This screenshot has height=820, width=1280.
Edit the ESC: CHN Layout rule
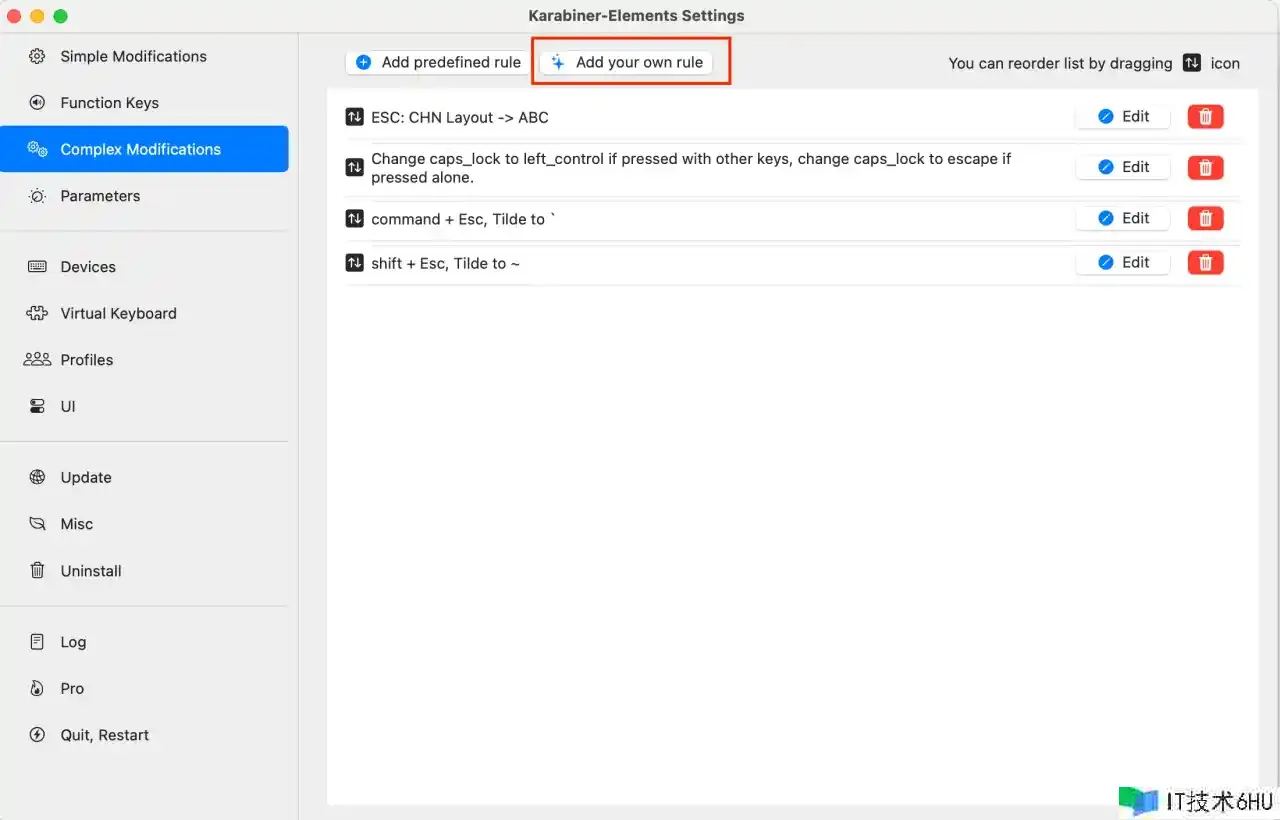pos(1123,117)
